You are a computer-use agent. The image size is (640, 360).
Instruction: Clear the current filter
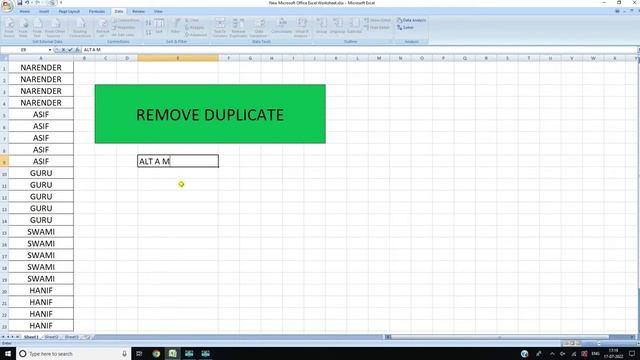(192, 20)
